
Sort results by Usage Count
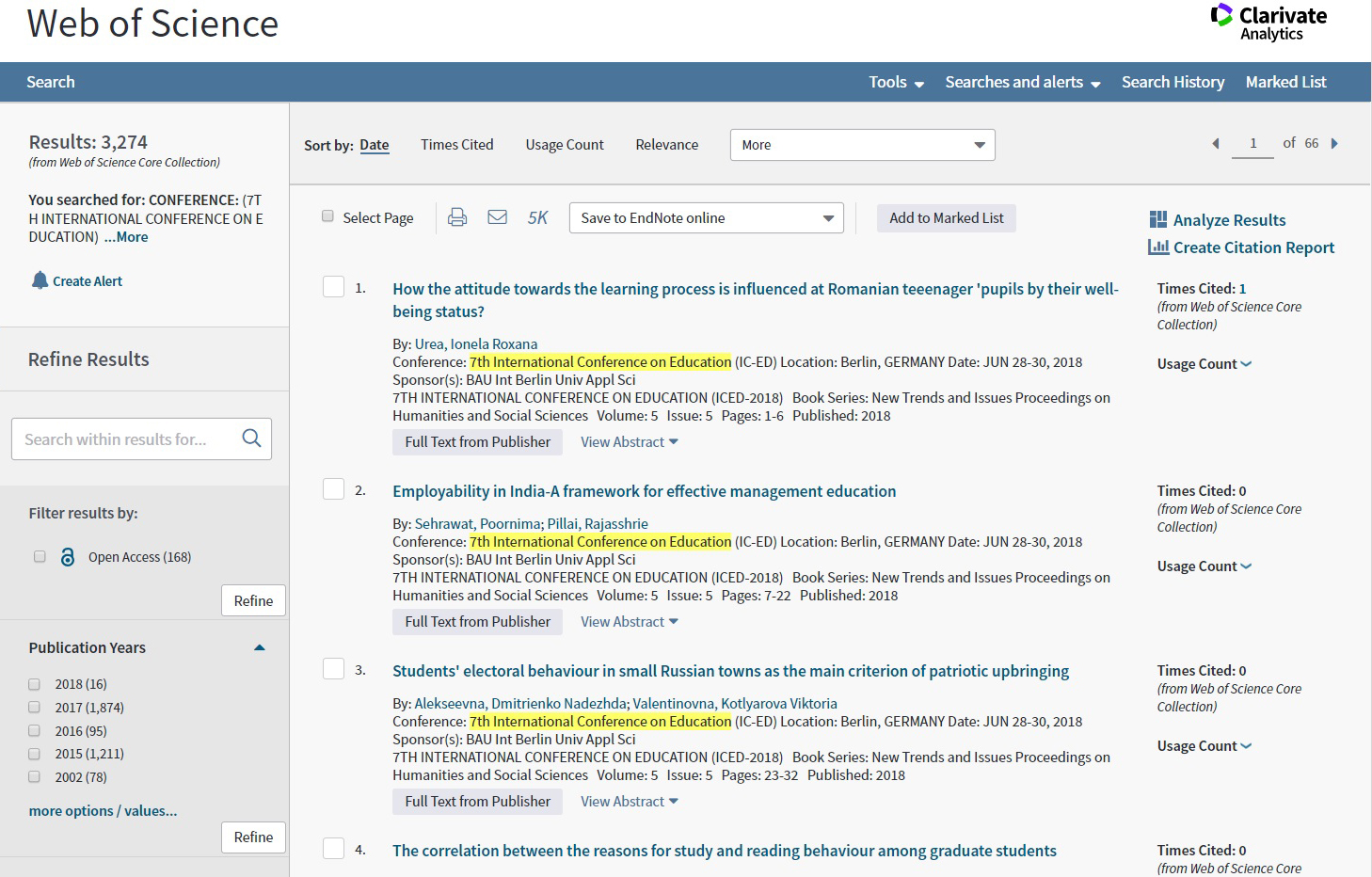click(565, 144)
